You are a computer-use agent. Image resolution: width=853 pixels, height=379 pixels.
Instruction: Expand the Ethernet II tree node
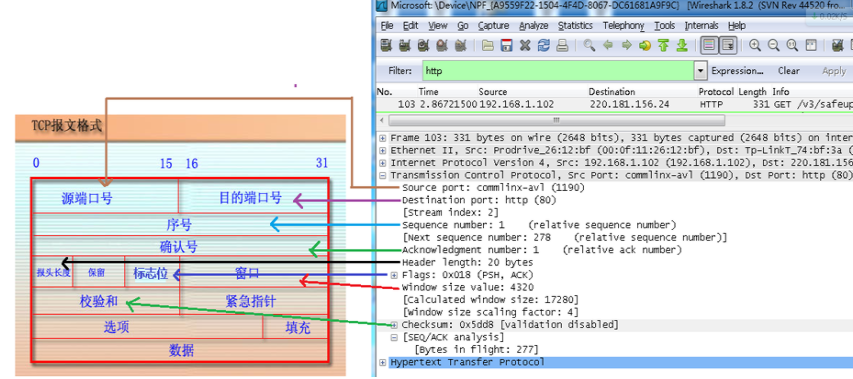[x=382, y=150]
